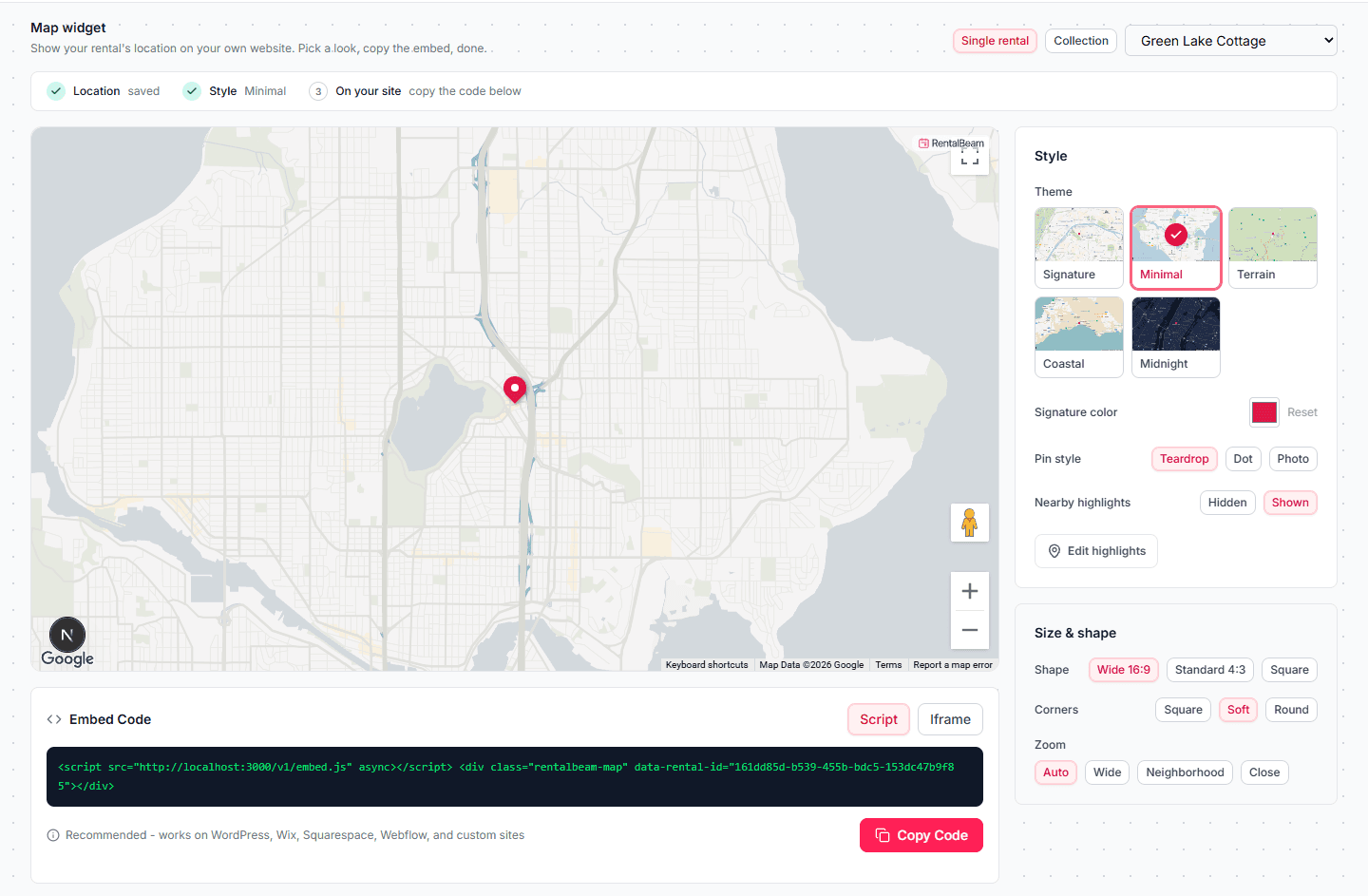Click Map Data ©2026 Google text

pos(811,665)
